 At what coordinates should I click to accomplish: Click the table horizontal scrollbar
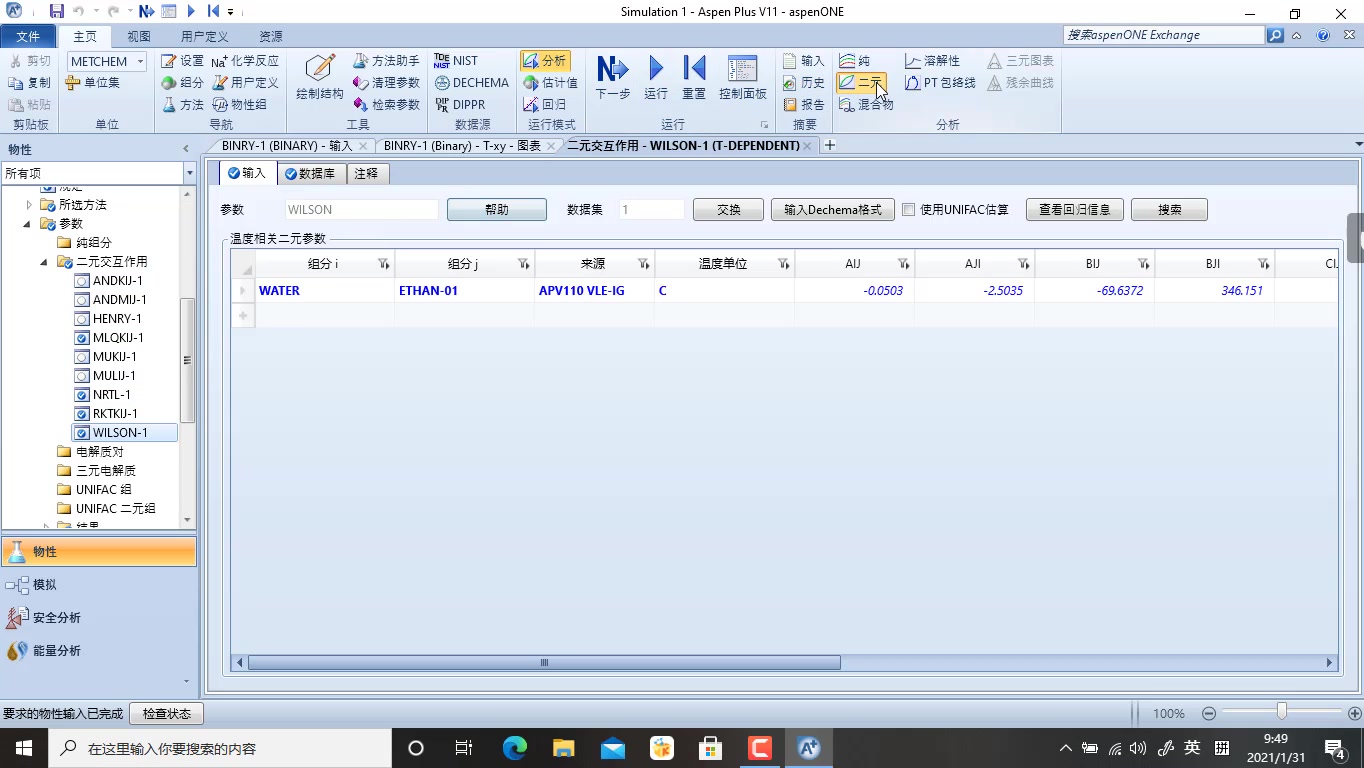tap(544, 662)
